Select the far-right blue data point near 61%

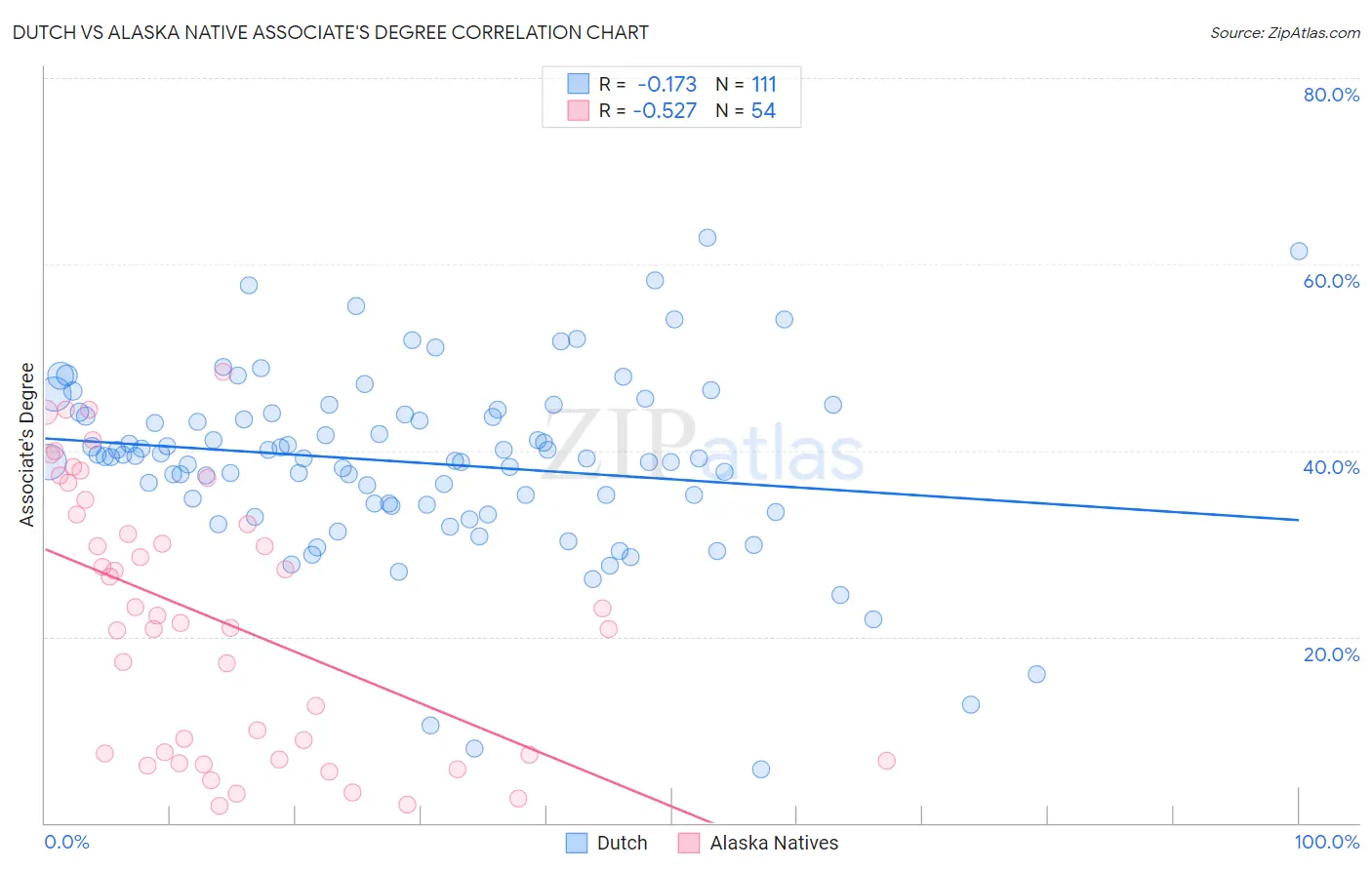1299,252
